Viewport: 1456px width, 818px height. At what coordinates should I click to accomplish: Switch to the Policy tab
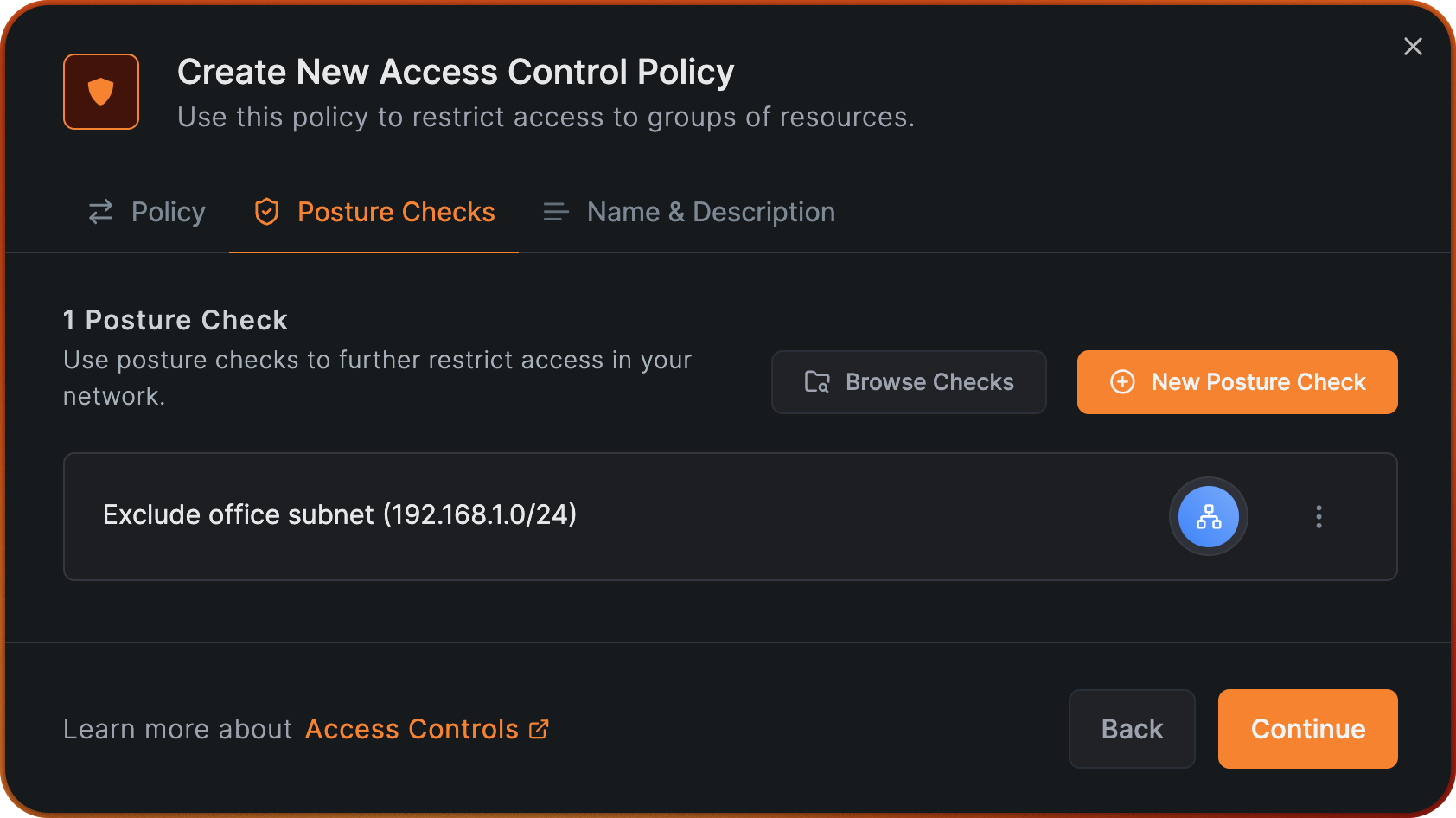pyautogui.click(x=168, y=212)
